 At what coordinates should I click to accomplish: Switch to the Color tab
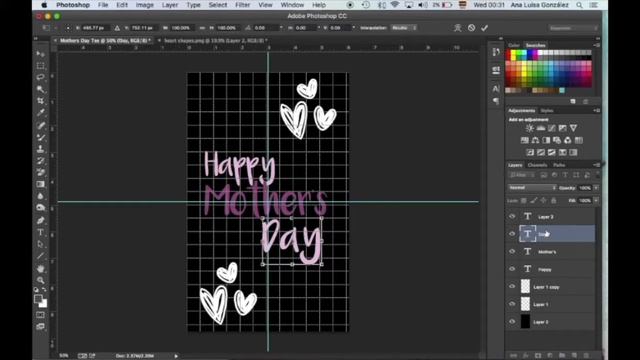point(514,45)
